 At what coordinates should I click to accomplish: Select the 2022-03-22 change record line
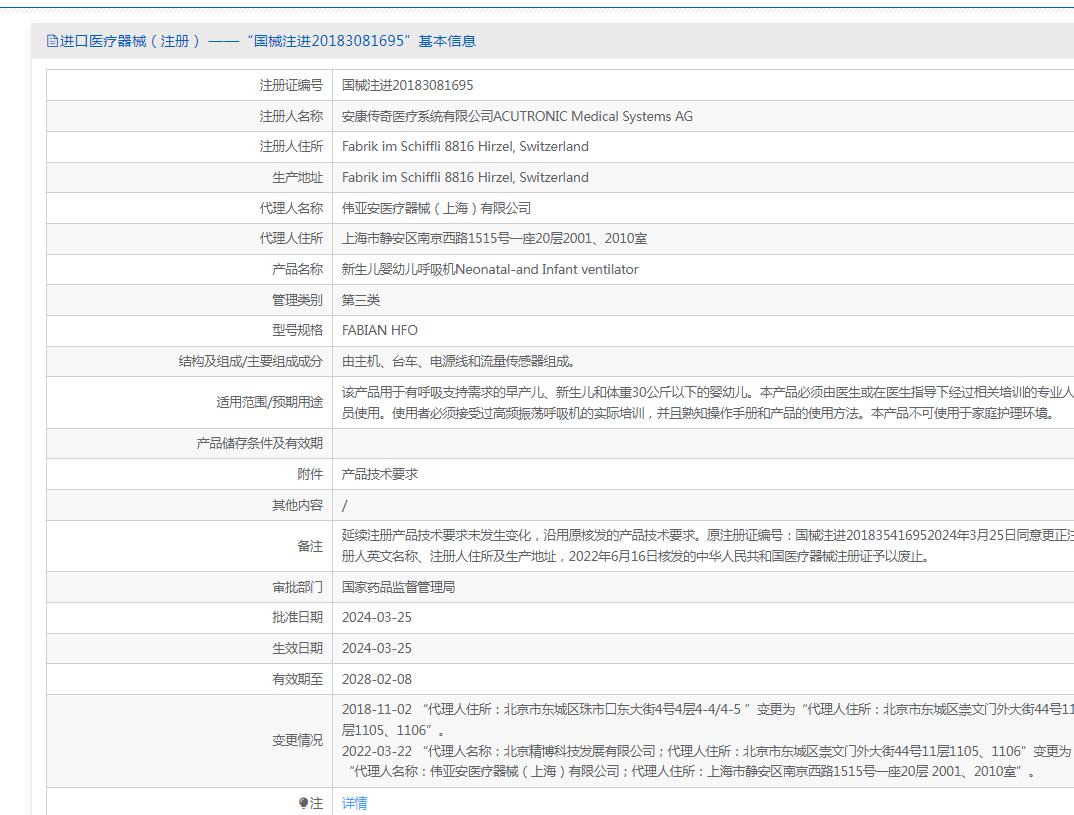(708, 761)
